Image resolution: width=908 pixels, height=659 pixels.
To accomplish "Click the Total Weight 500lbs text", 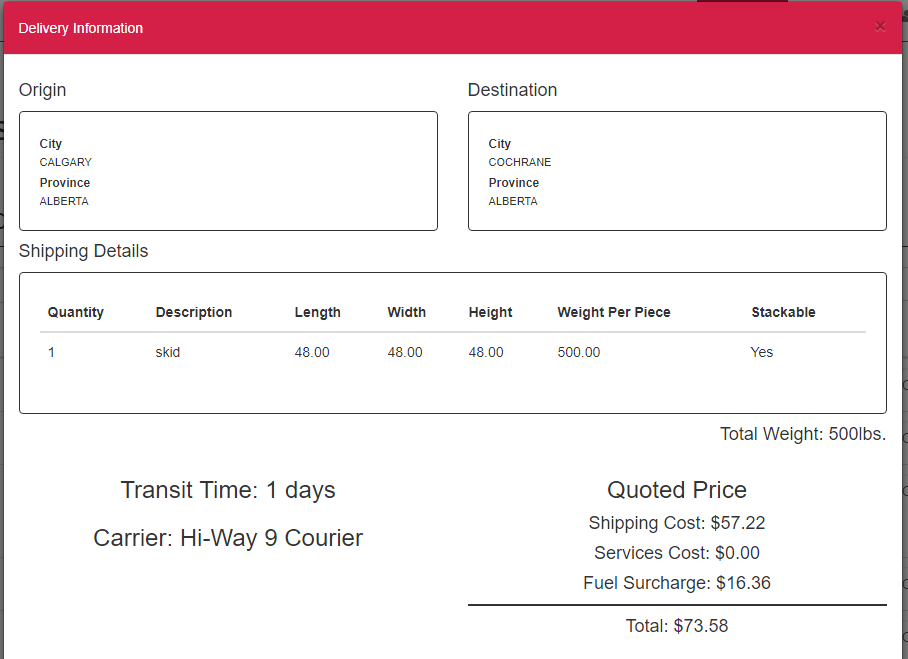I will [x=803, y=434].
